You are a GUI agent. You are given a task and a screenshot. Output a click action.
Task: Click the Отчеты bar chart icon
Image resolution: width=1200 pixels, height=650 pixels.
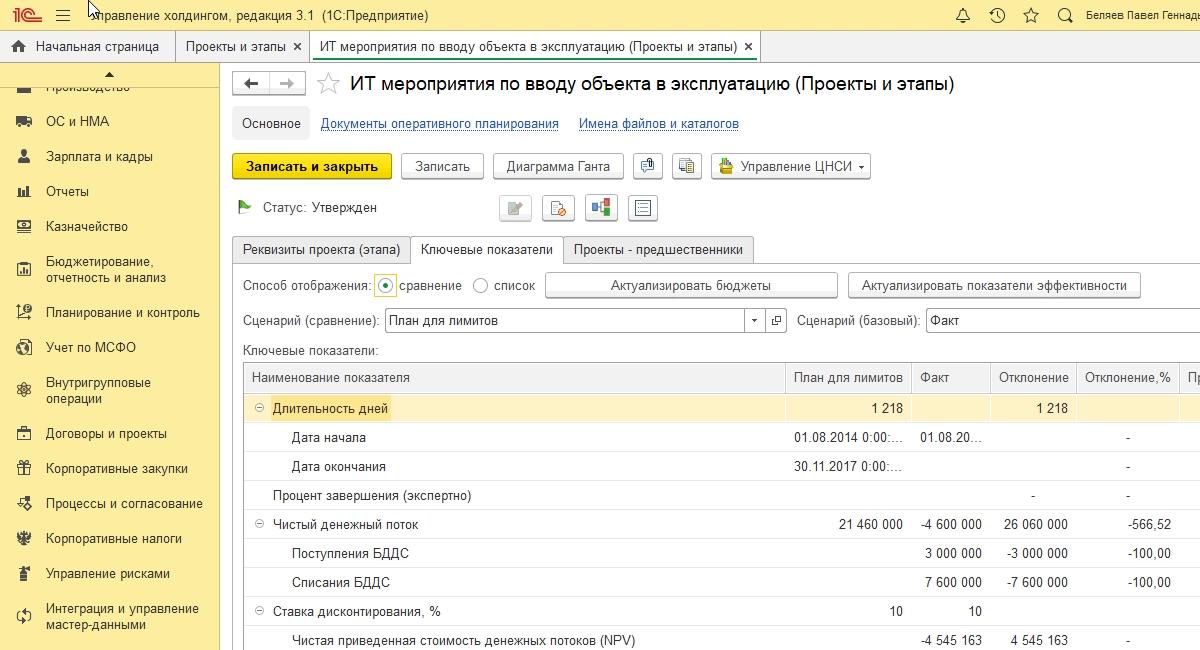point(25,191)
